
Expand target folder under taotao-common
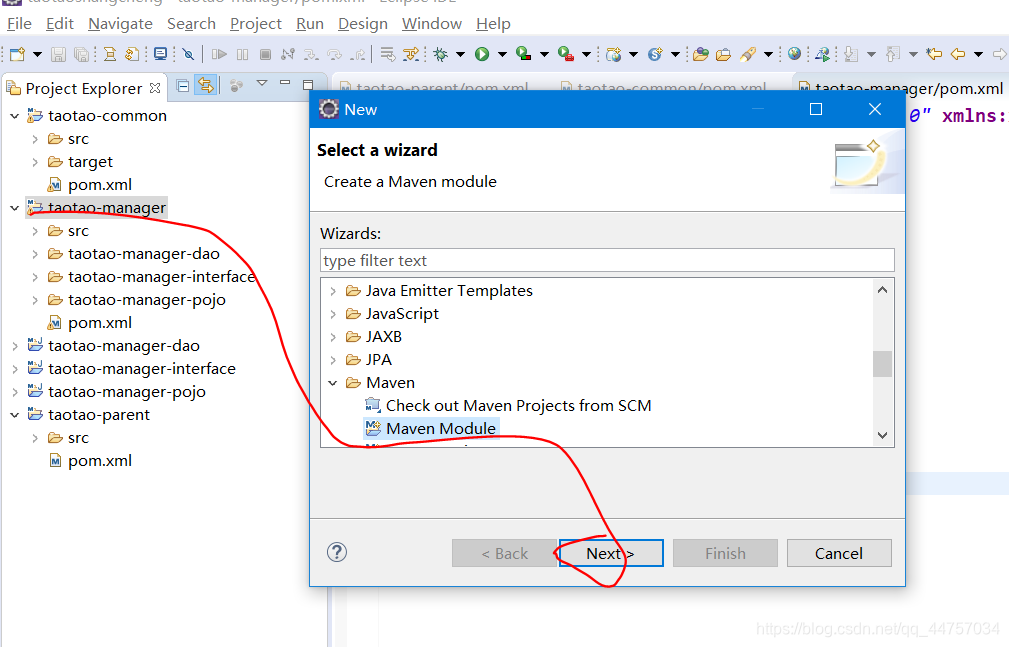pyautogui.click(x=35, y=162)
